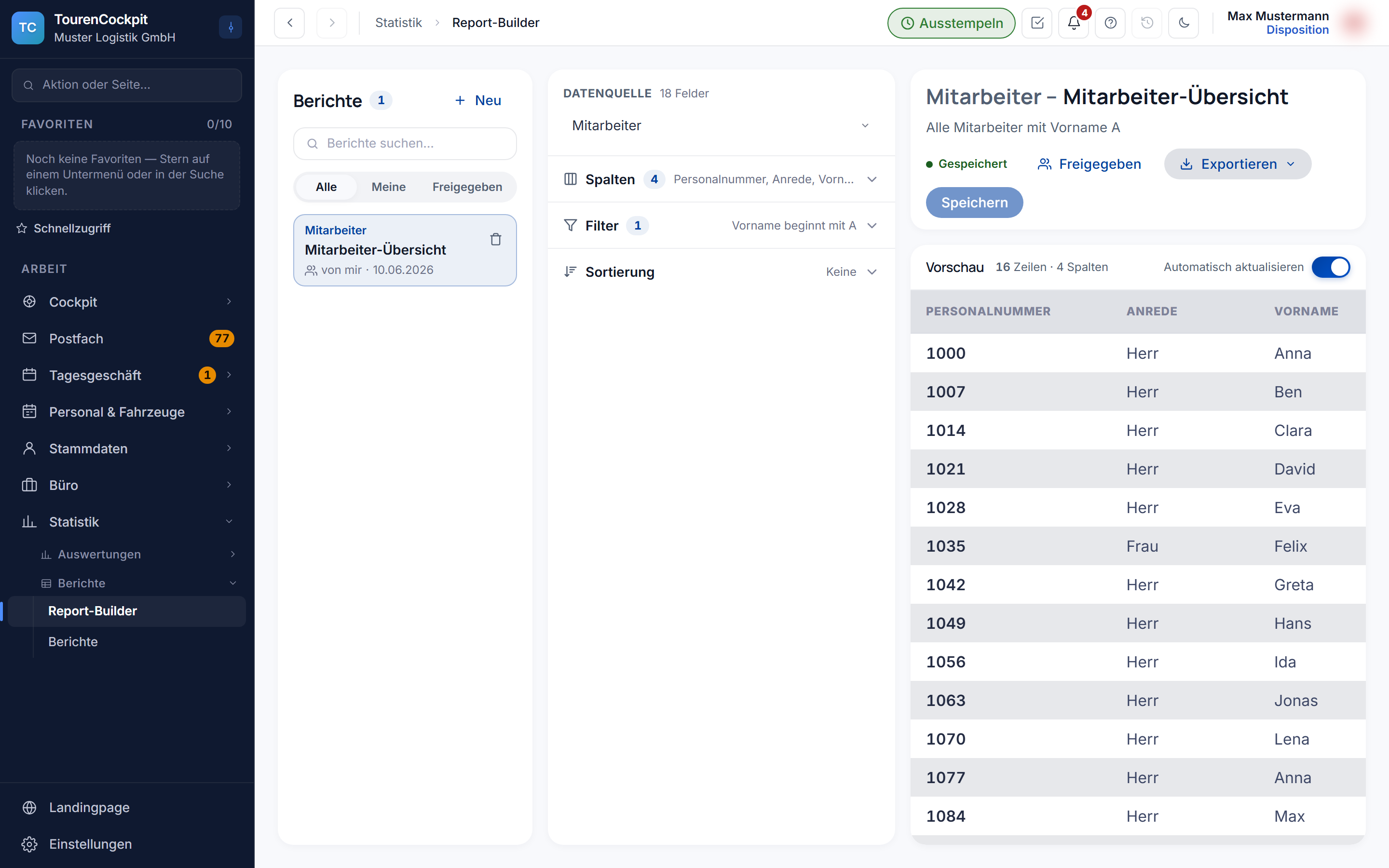
Task: Toggle Automatisch aktualisieren switch
Action: [1331, 267]
